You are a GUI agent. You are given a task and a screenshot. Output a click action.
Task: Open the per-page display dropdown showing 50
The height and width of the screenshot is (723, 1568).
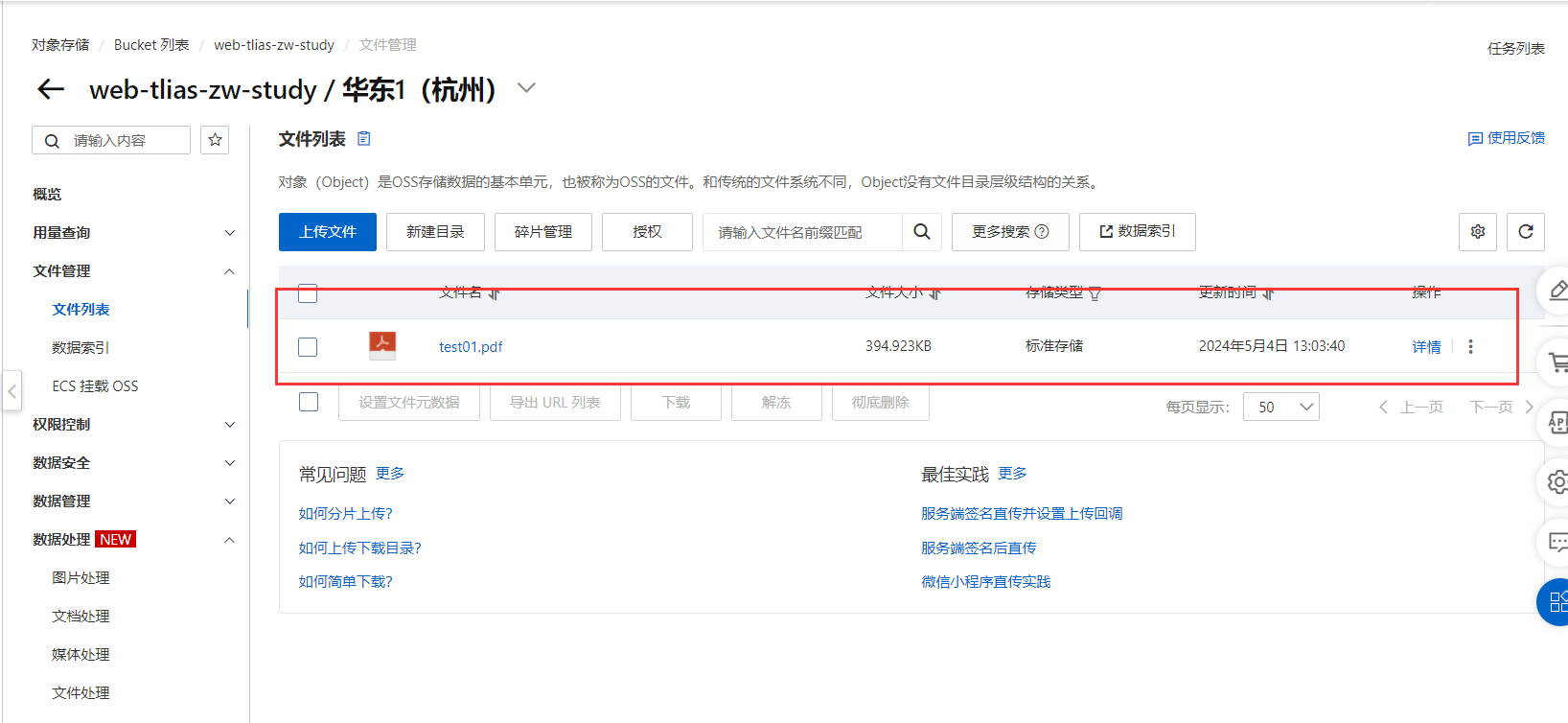1280,407
